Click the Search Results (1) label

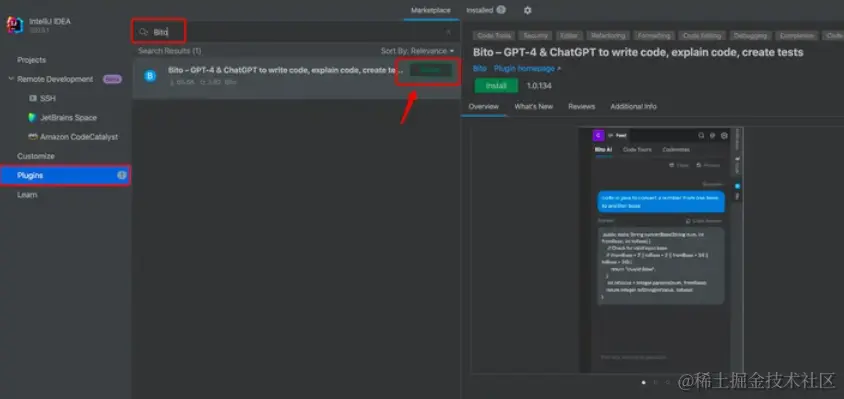tap(170, 51)
